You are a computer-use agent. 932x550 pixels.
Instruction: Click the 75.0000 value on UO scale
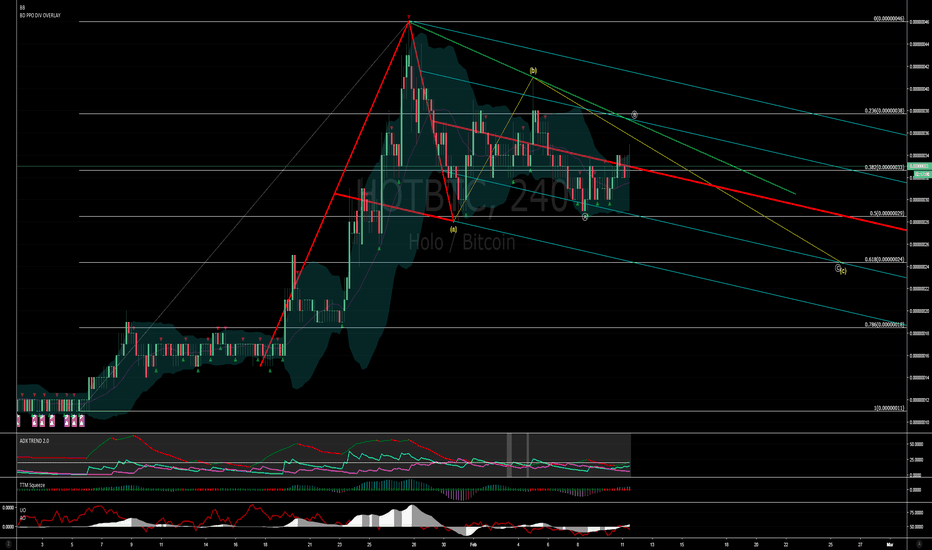point(917,512)
